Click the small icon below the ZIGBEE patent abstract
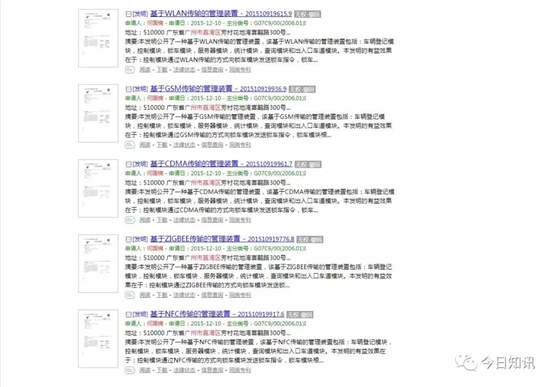The height and width of the screenshot is (387, 553). 130,295
